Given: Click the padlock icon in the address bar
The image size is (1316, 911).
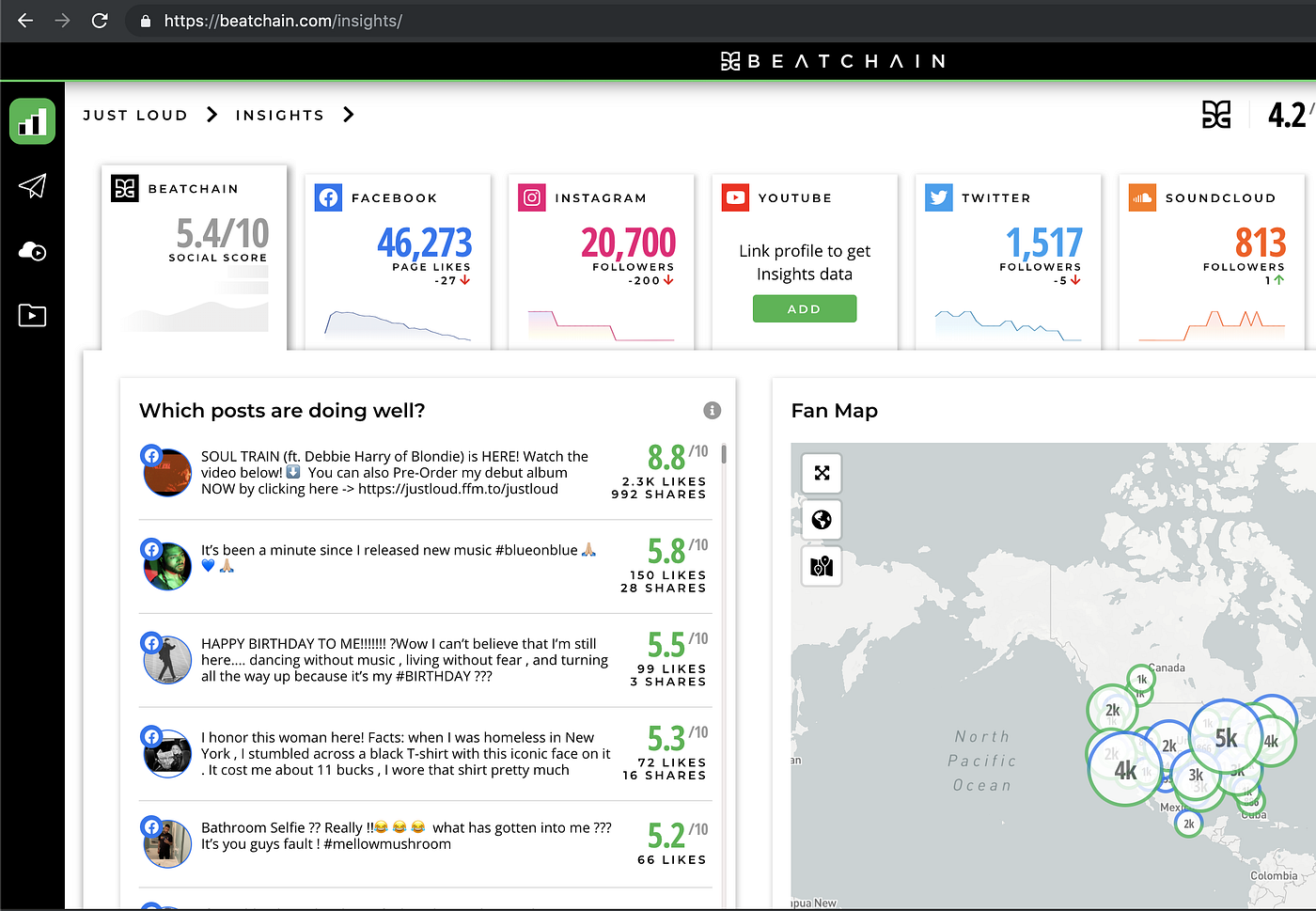Looking at the screenshot, I should (146, 21).
